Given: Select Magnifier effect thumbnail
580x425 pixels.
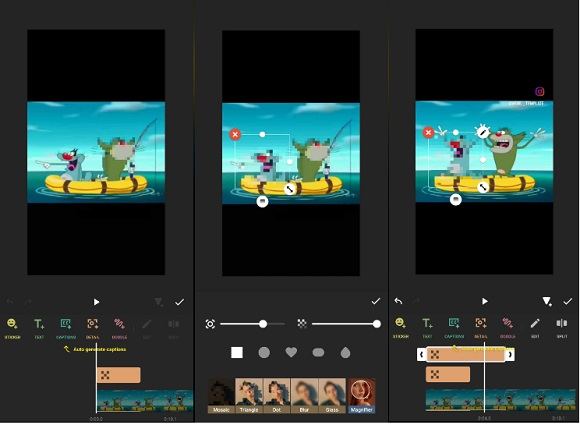Looking at the screenshot, I should (x=361, y=395).
